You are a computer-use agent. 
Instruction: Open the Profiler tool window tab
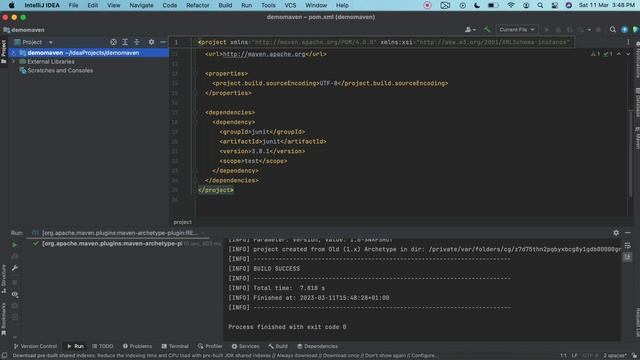point(210,346)
